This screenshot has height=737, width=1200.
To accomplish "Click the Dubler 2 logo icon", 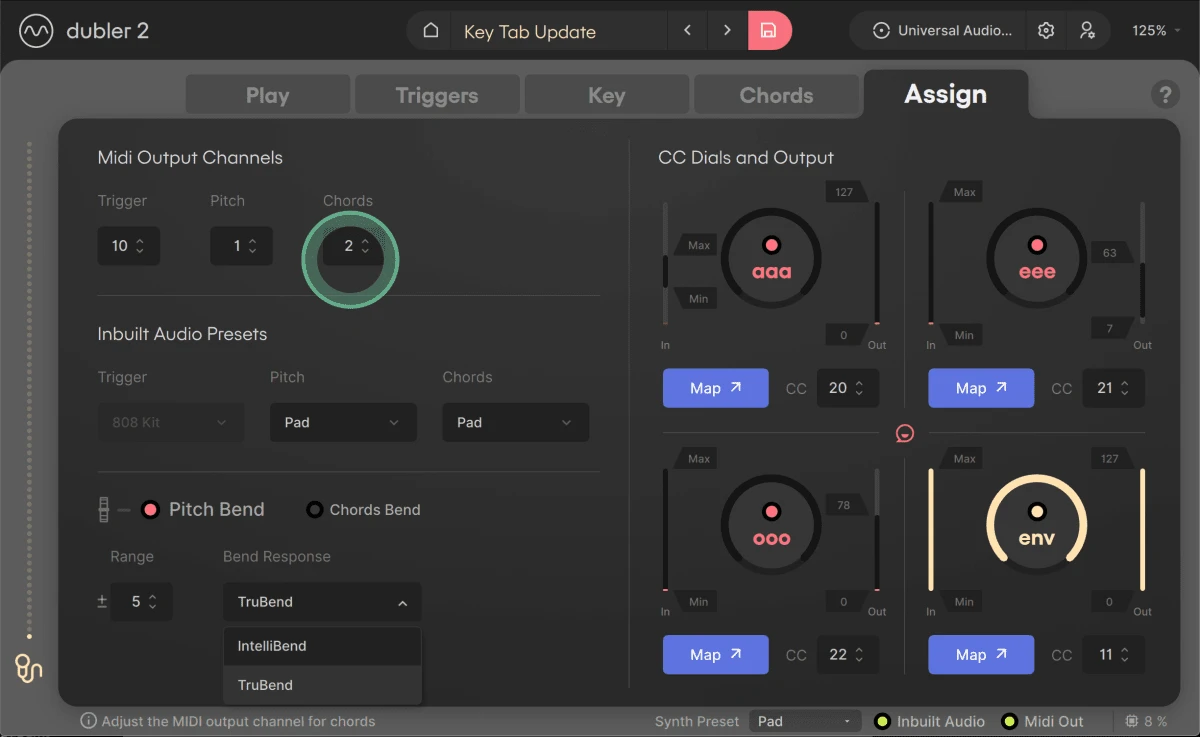I will 37,31.
